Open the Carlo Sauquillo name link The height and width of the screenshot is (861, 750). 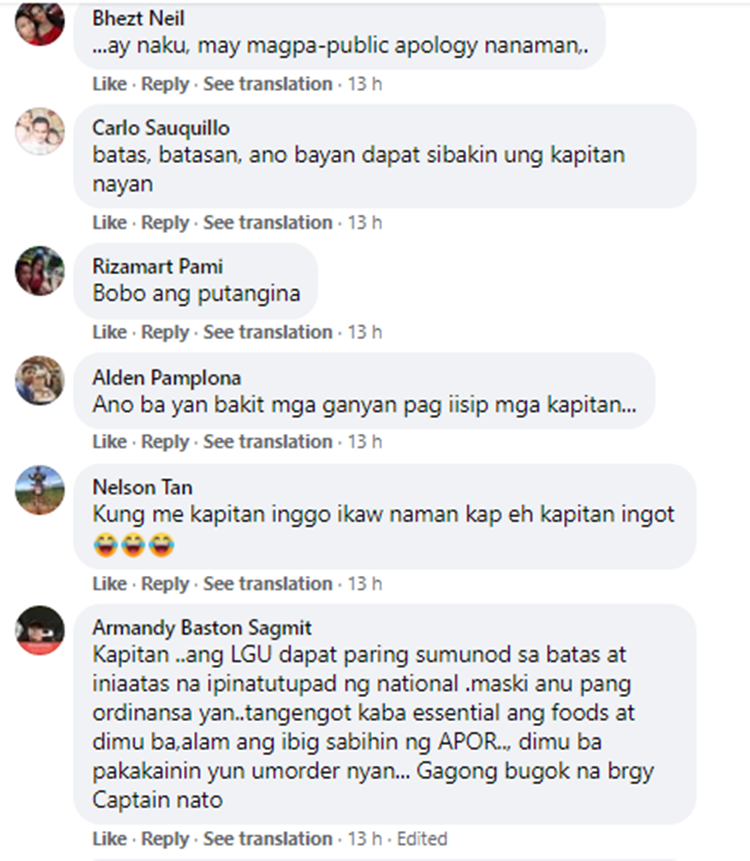(161, 128)
